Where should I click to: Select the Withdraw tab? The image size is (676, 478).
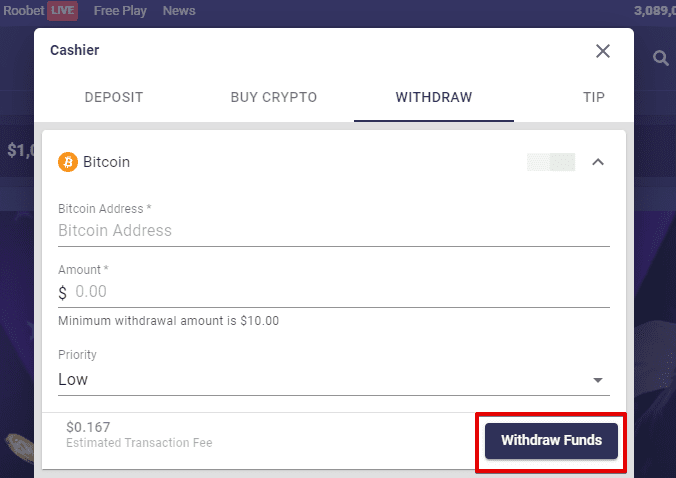[434, 97]
